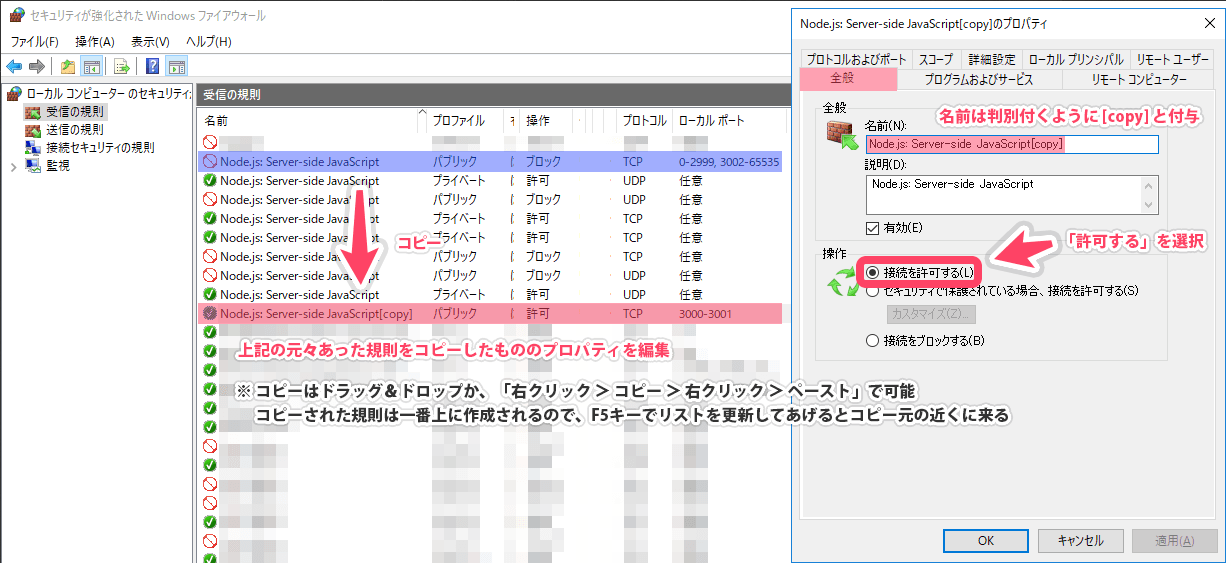Open the ファイル(F) menu
The image size is (1226, 563).
click(x=35, y=41)
